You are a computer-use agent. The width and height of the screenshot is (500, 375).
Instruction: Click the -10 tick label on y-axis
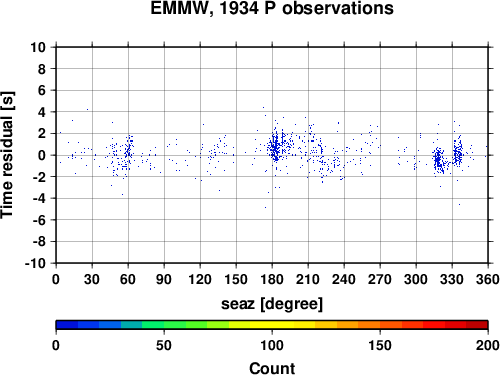[35, 263]
